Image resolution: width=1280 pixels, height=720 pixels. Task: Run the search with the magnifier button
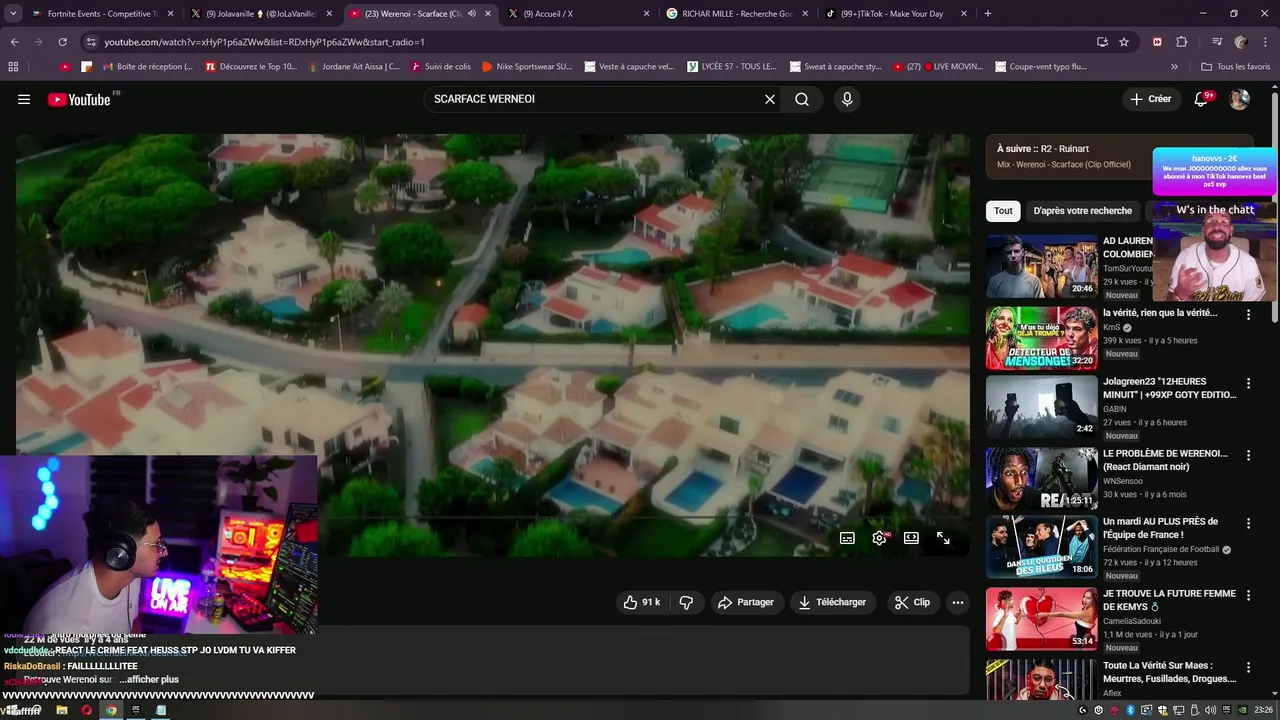click(x=802, y=99)
